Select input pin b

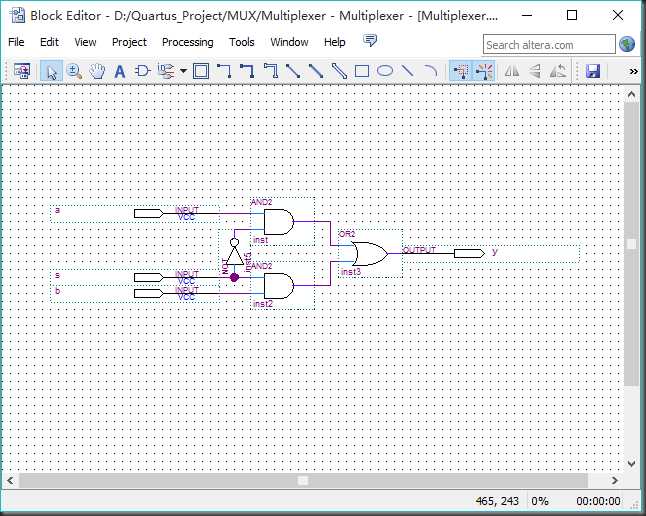pos(135,294)
